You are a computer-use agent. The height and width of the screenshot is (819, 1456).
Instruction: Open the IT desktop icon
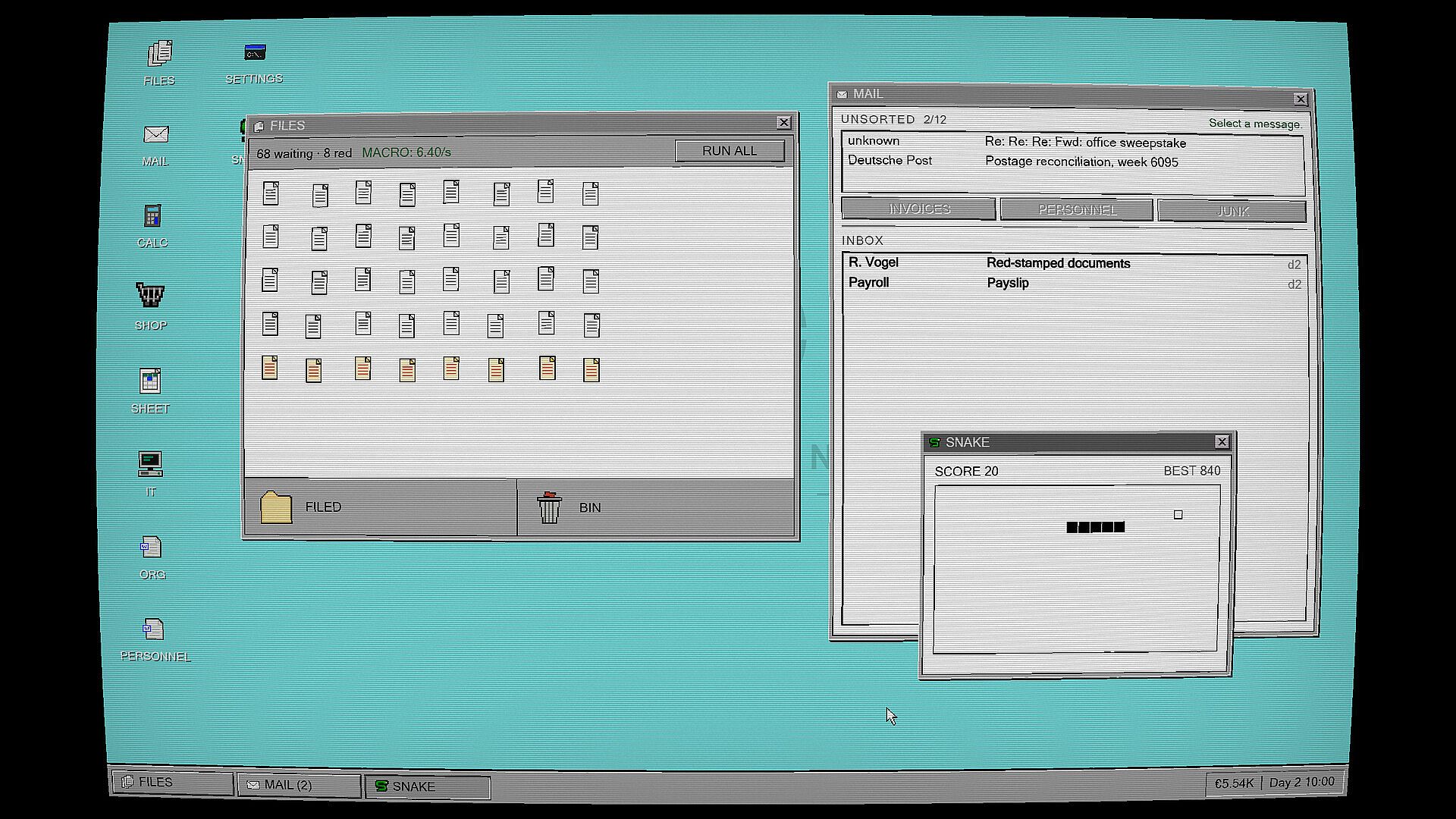click(x=150, y=473)
